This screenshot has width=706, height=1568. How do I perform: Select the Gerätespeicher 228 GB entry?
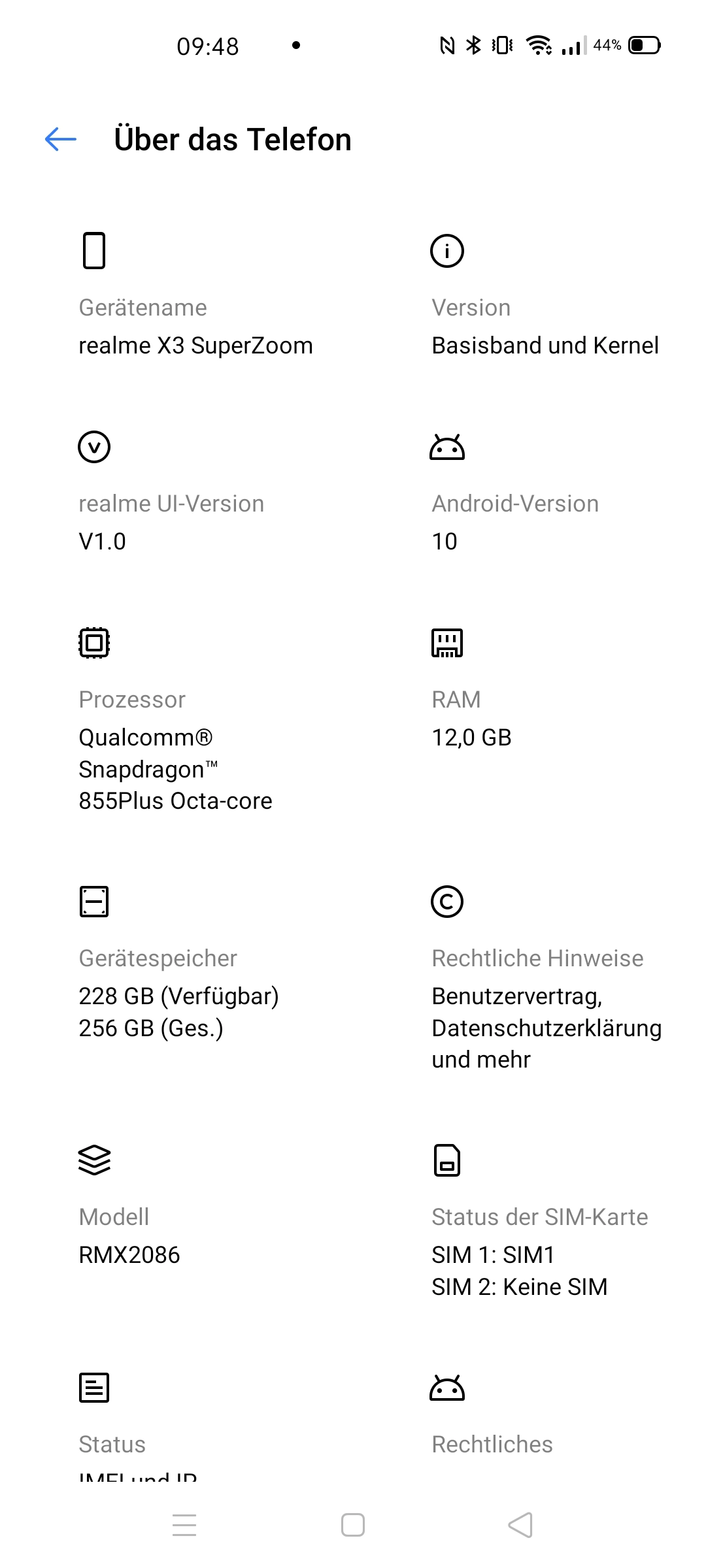pos(196,965)
